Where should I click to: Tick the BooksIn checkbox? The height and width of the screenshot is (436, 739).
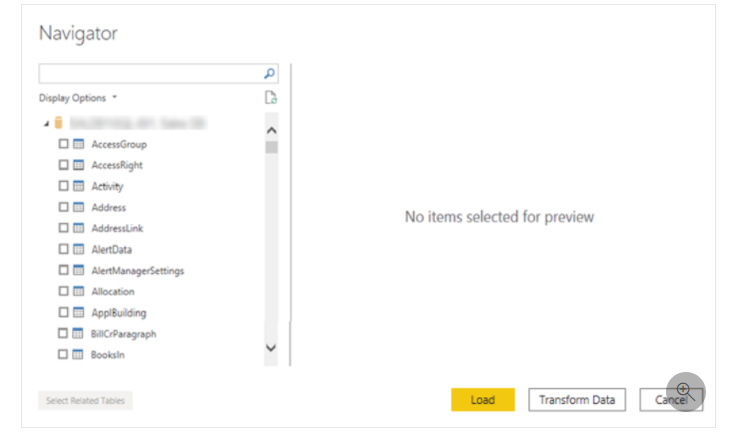pos(62,354)
